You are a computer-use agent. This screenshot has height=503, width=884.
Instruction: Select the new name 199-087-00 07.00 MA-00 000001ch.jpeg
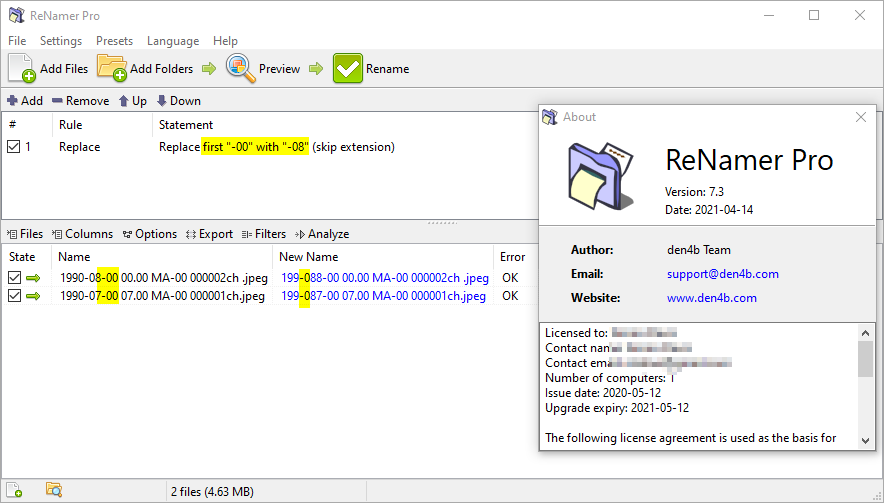383,296
